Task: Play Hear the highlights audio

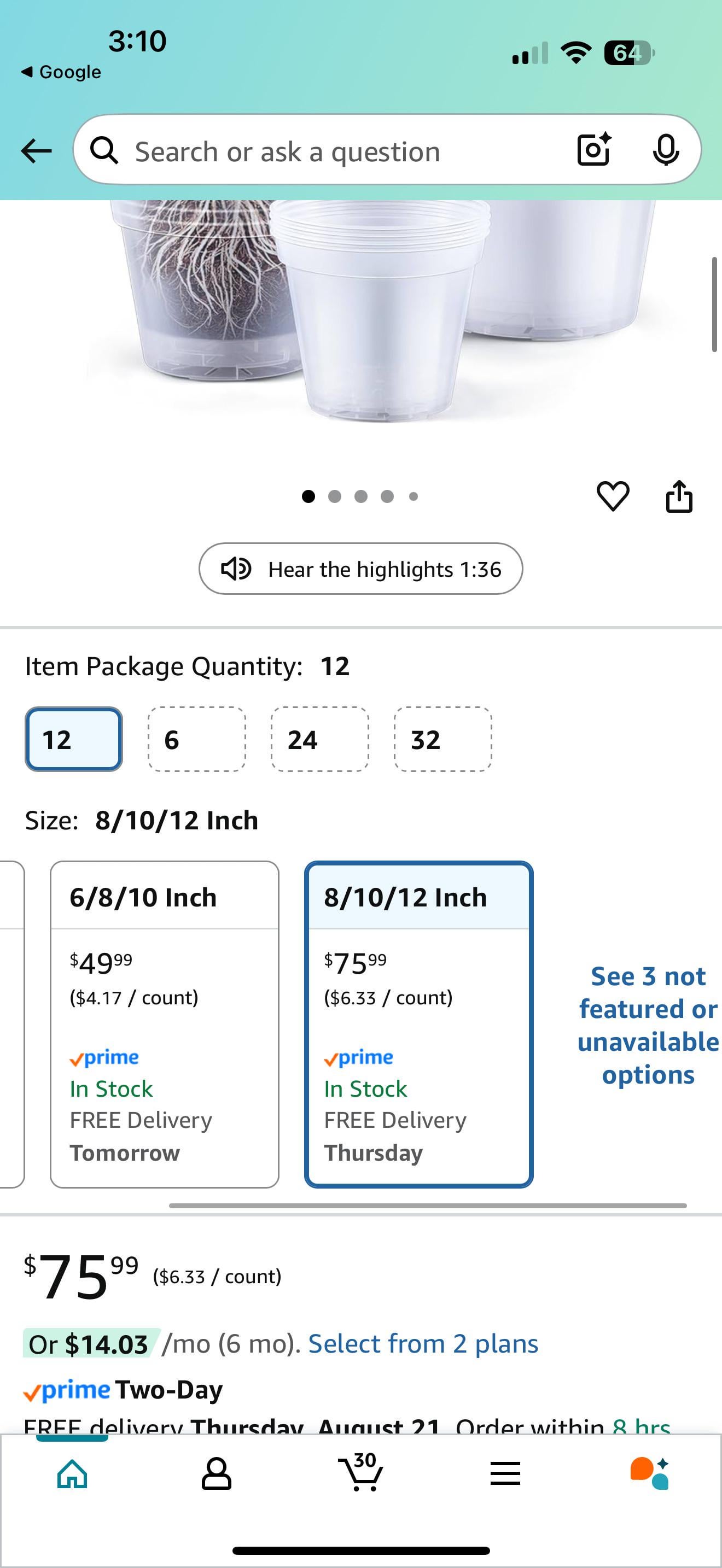Action: [x=361, y=569]
